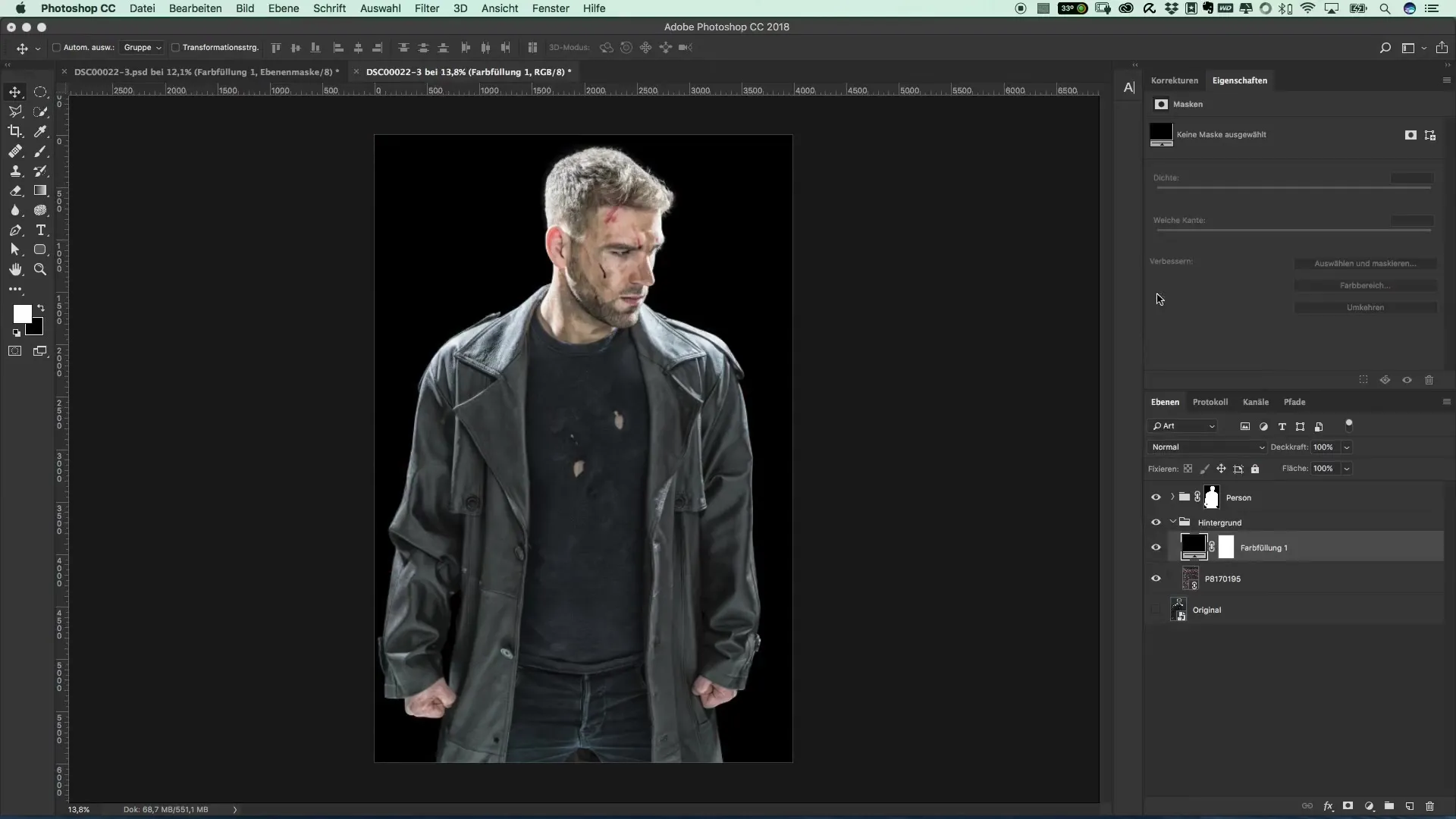1456x819 pixels.
Task: Create new adjustment layer icon
Action: (1370, 806)
